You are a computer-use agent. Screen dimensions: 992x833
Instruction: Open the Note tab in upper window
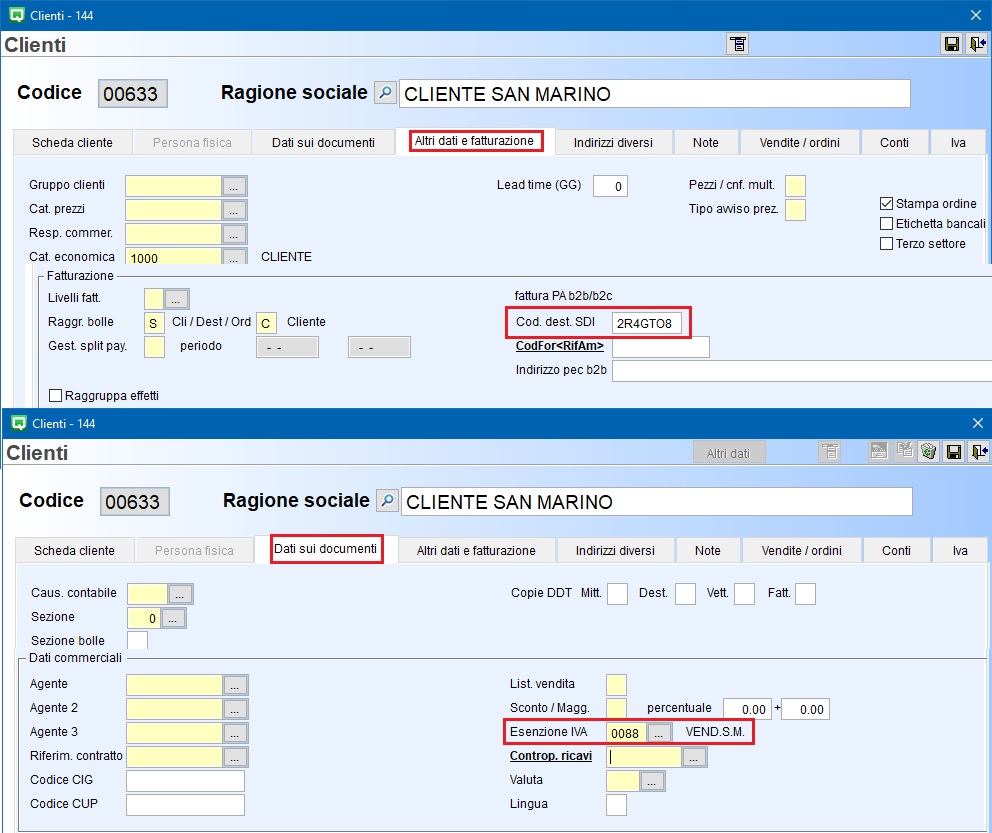(705, 142)
